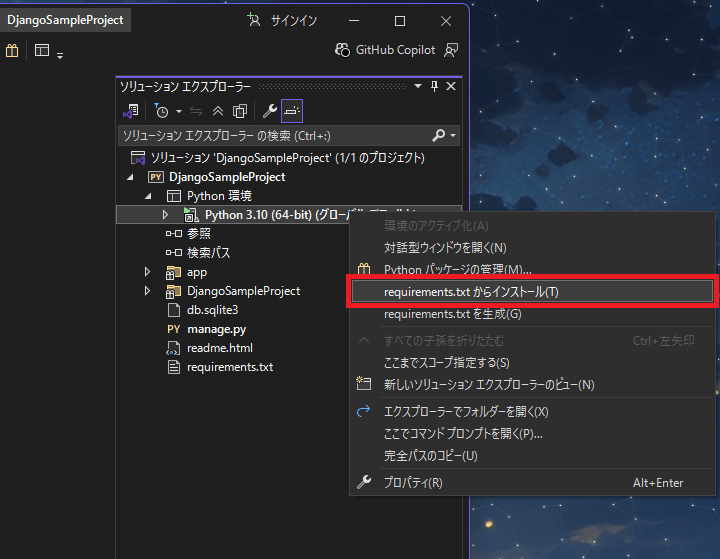Click the feedback icon beside GitHub Copilot
This screenshot has height=559, width=720.
tap(452, 50)
